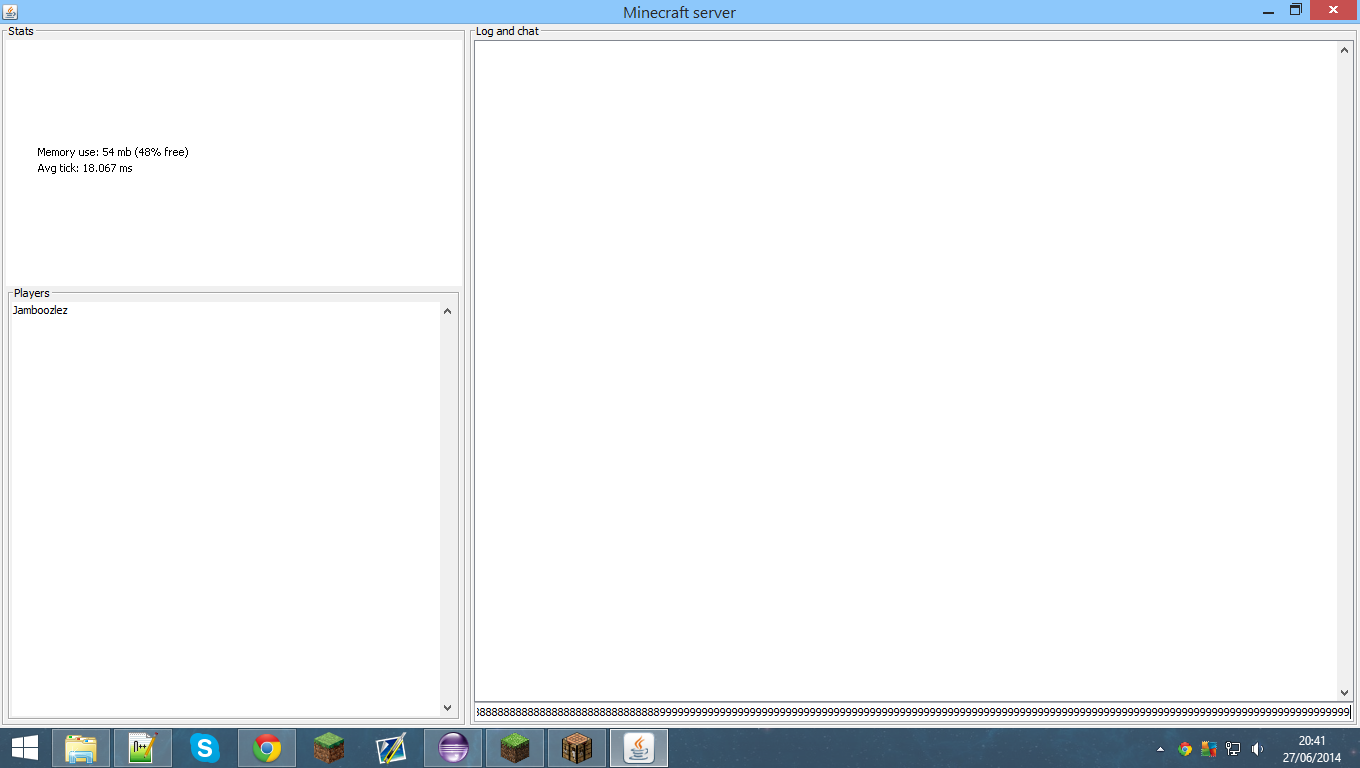This screenshot has height=768, width=1360.
Task: Click the "Minecraft server" window title
Action: click(x=680, y=12)
